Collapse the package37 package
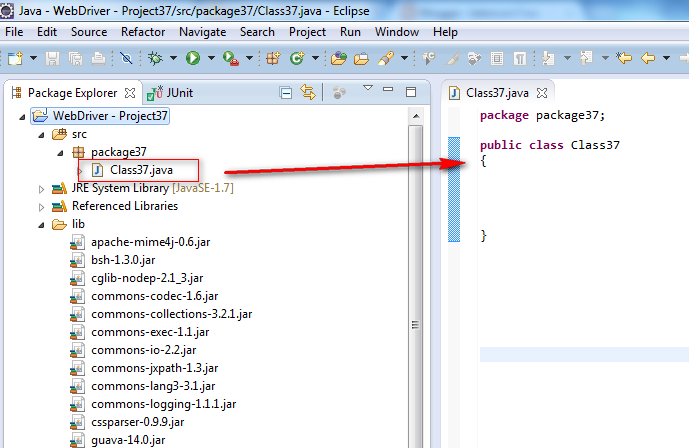 pos(61,153)
